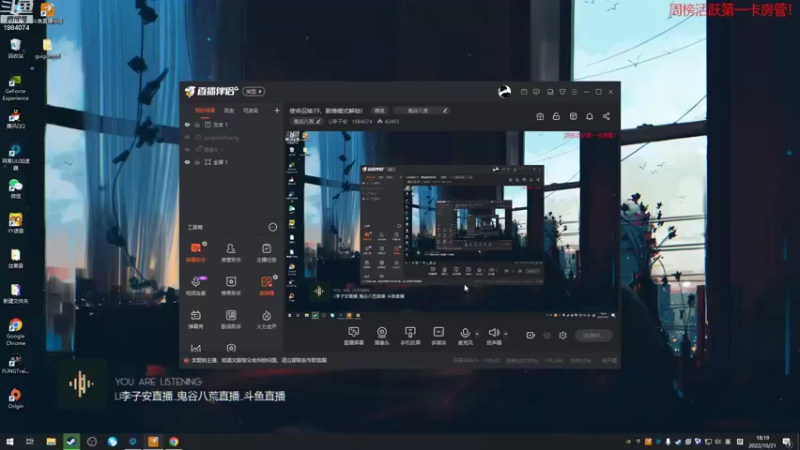
Task: Click the share icon above preview
Action: (x=606, y=116)
